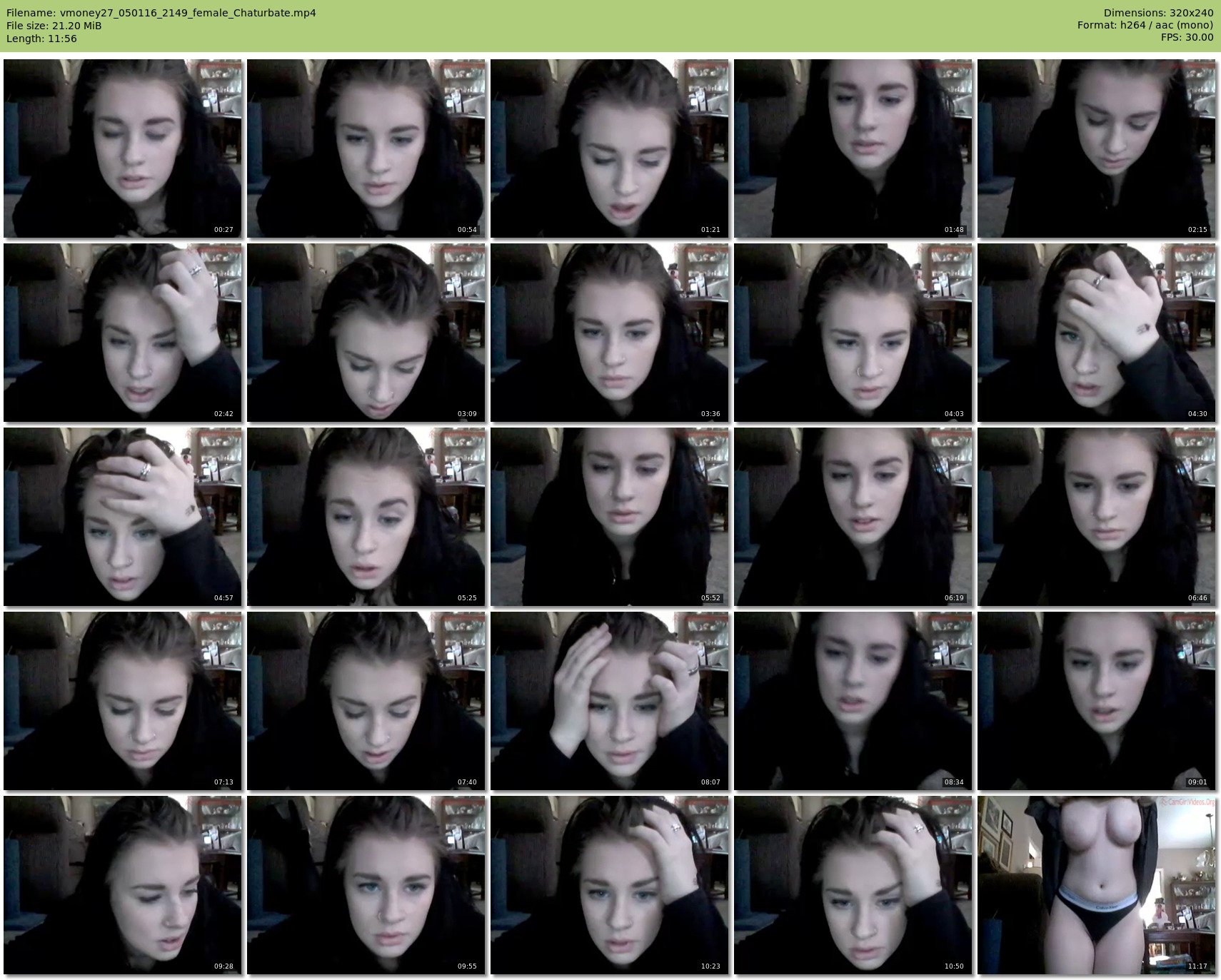Click the frame marked 03:36
The image size is (1221, 980).
pos(610,333)
